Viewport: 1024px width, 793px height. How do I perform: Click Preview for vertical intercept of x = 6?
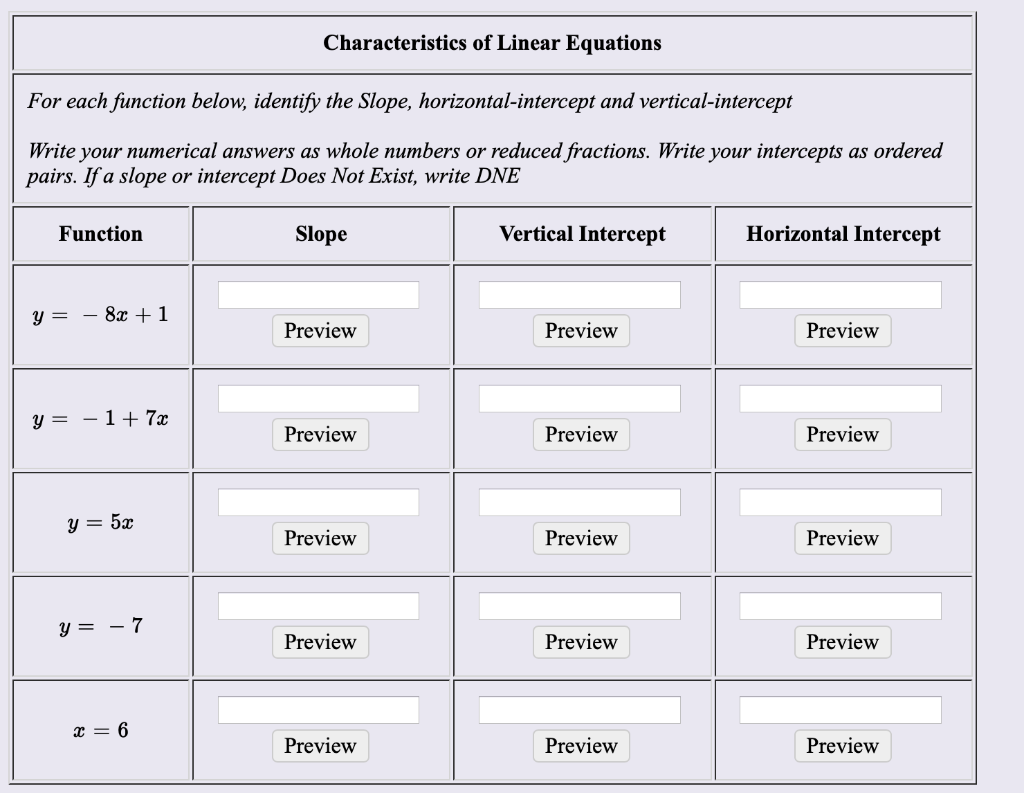[581, 746]
